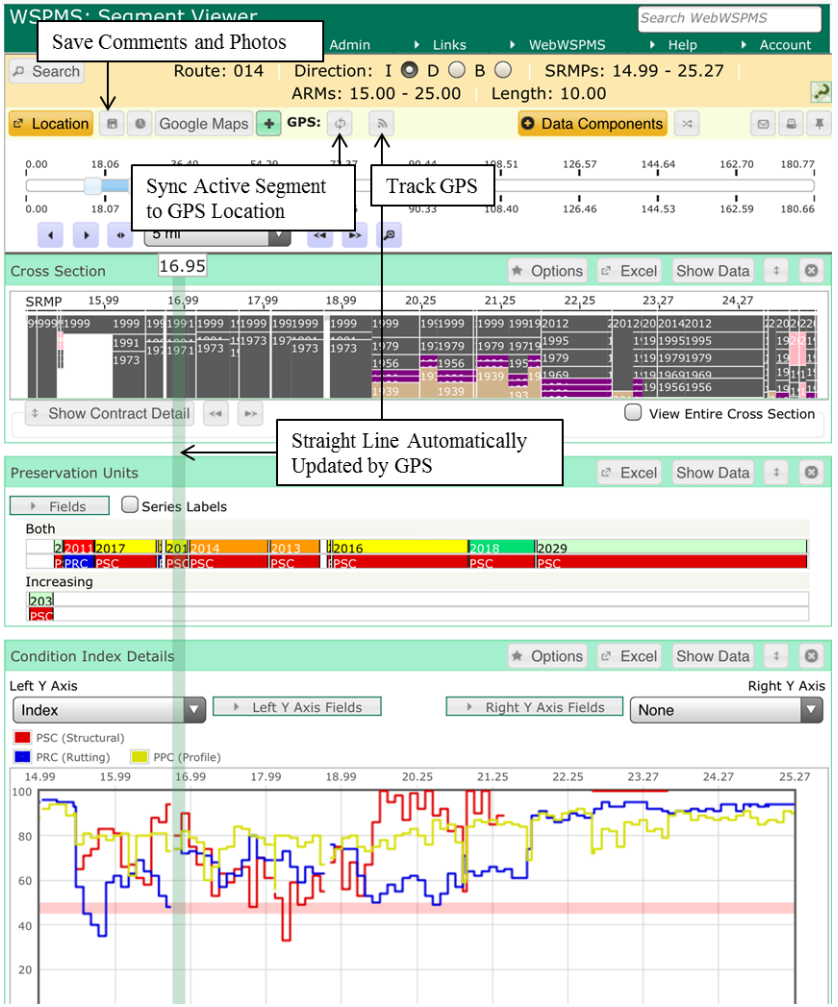Close the Preservation Units panel

point(812,473)
